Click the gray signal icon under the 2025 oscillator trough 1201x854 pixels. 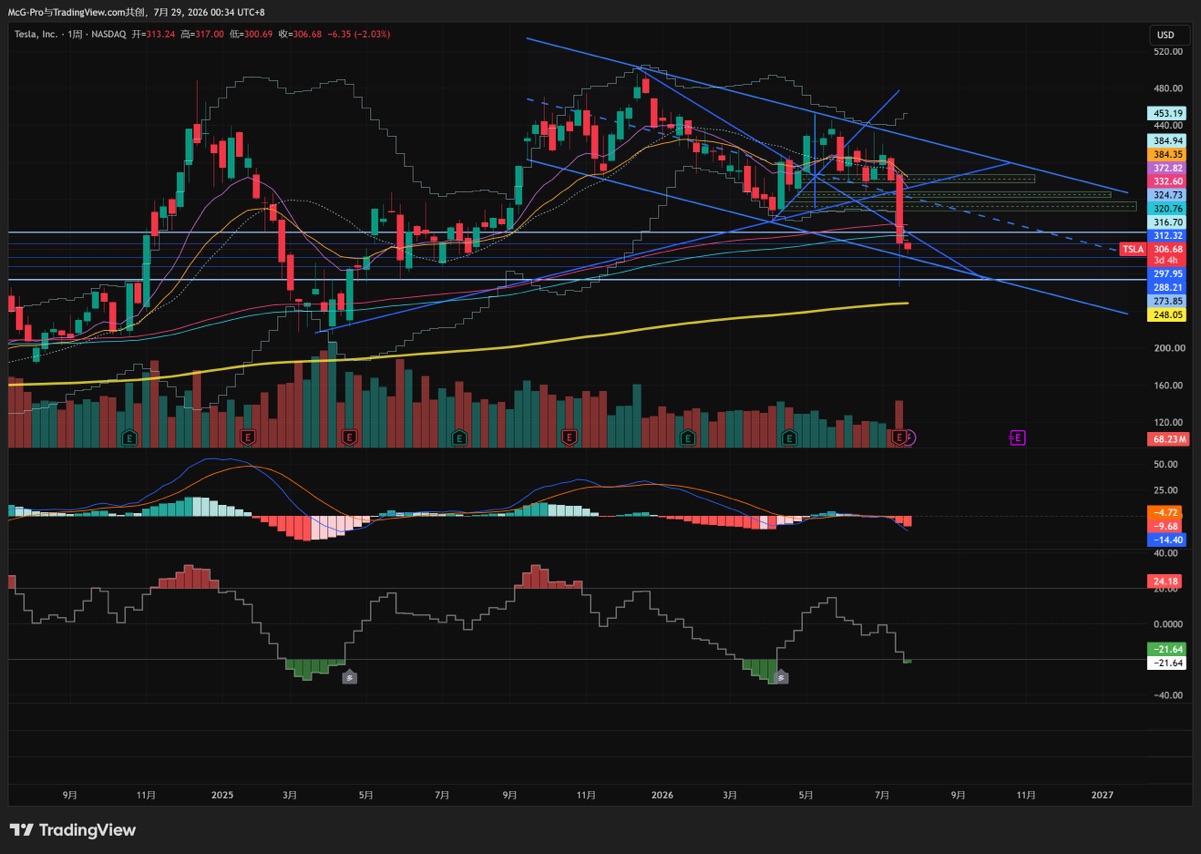click(349, 677)
